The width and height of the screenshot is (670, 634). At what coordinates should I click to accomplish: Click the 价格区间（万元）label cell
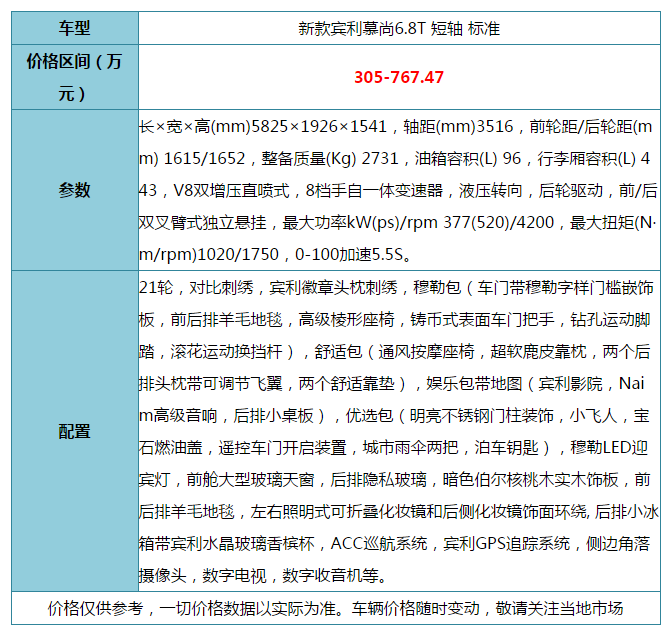click(75, 77)
